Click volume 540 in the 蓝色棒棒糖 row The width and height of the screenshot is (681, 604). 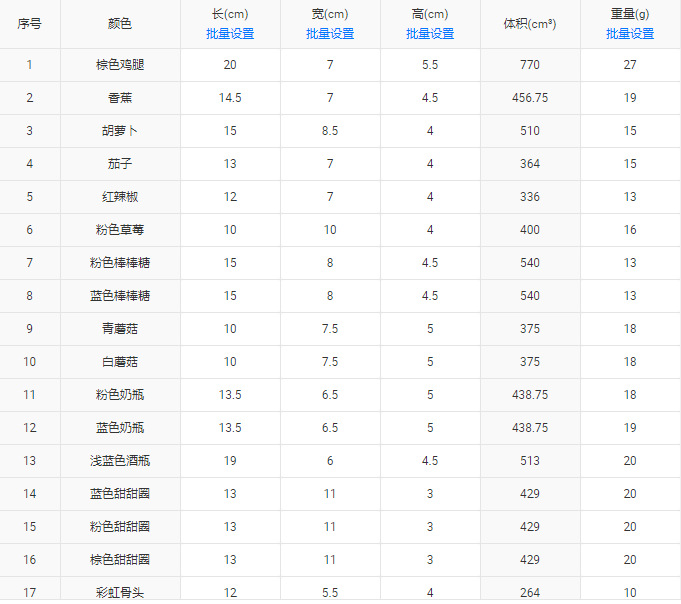pos(530,296)
